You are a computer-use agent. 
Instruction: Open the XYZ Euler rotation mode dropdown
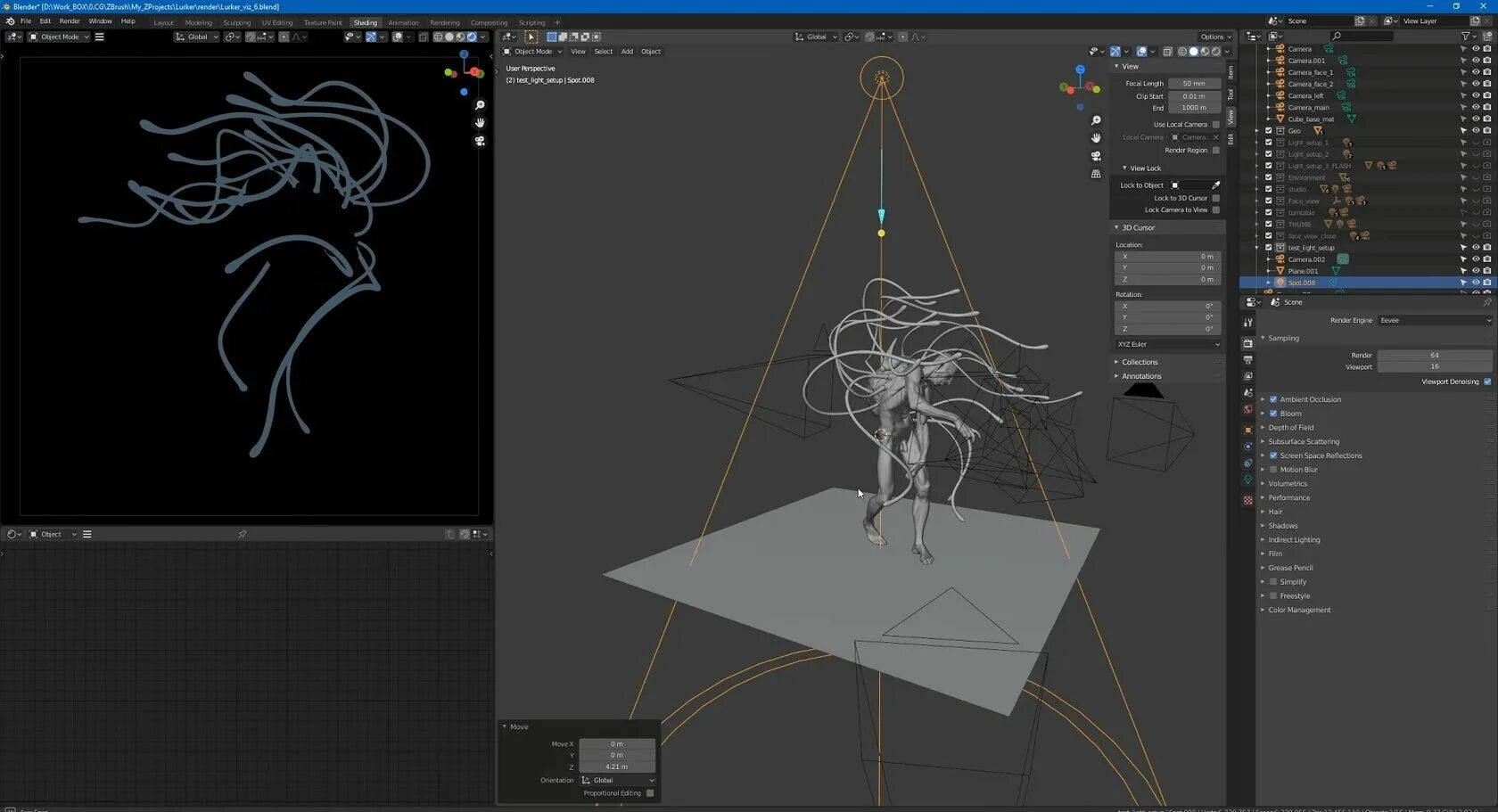tap(1168, 344)
